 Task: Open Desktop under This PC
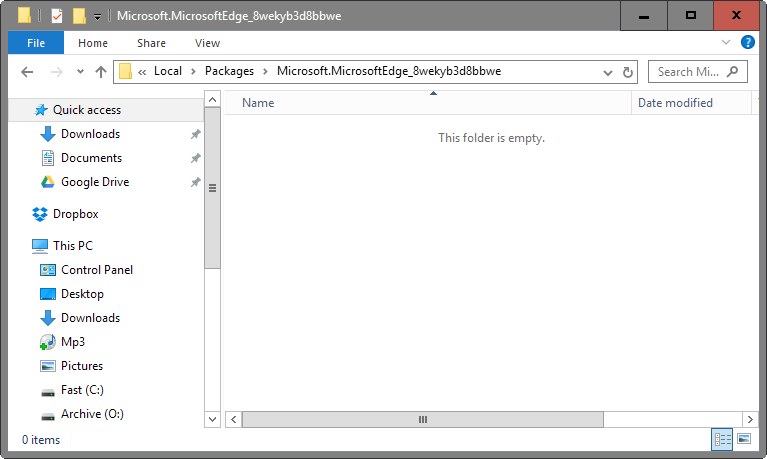click(82, 294)
